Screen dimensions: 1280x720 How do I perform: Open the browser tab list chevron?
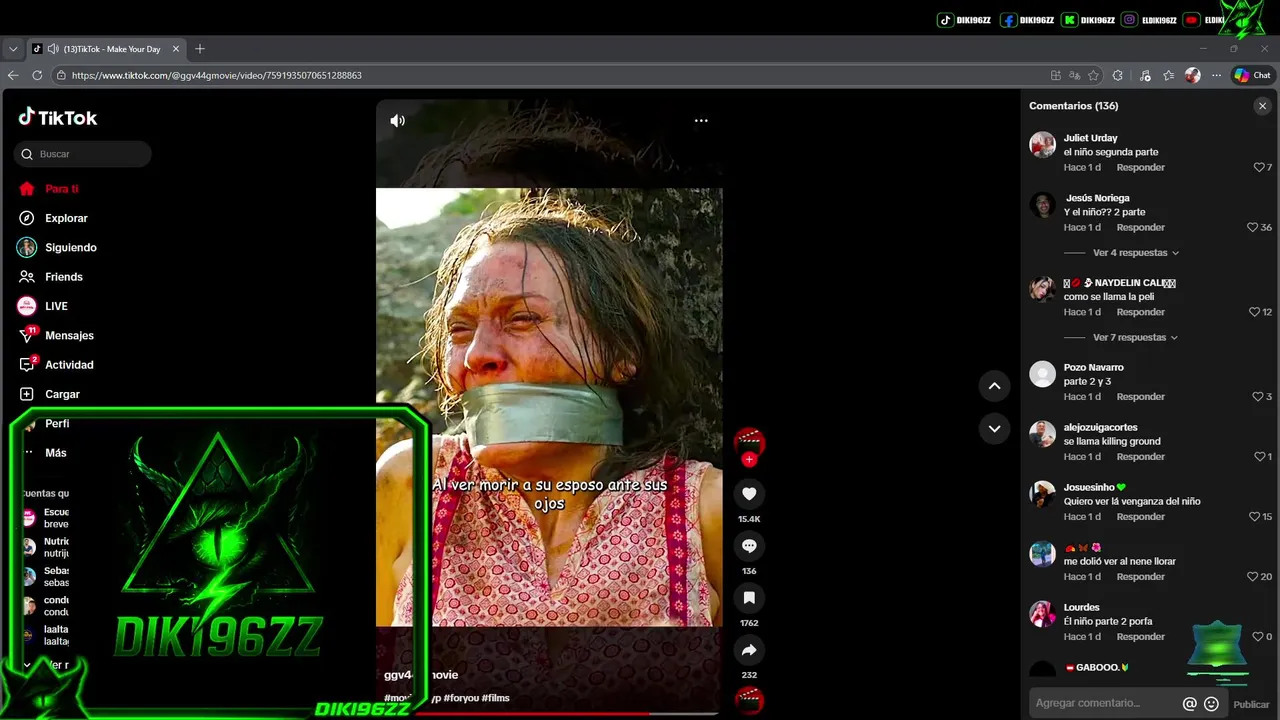point(13,49)
